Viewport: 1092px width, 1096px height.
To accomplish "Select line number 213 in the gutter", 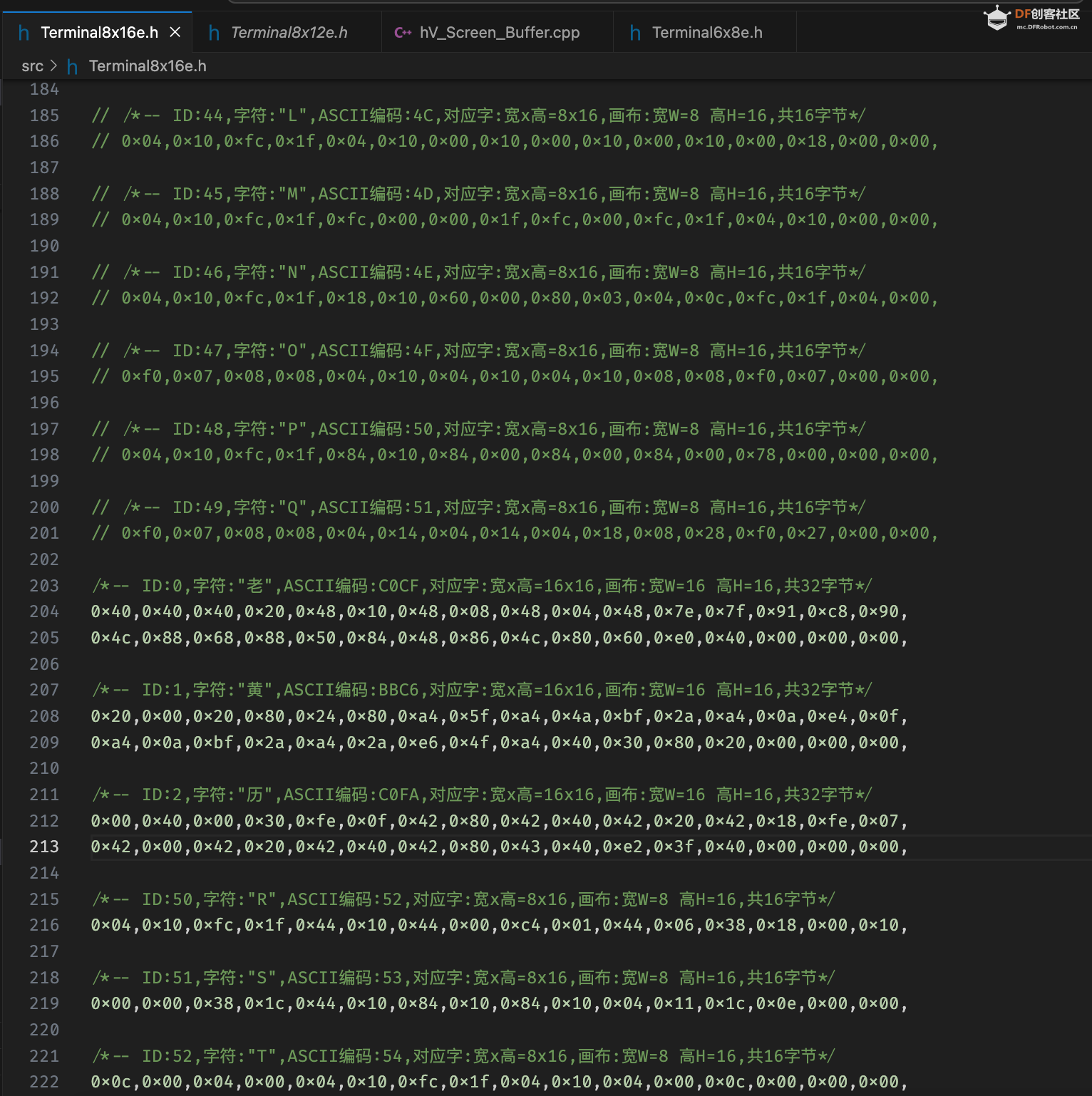I will (x=44, y=847).
